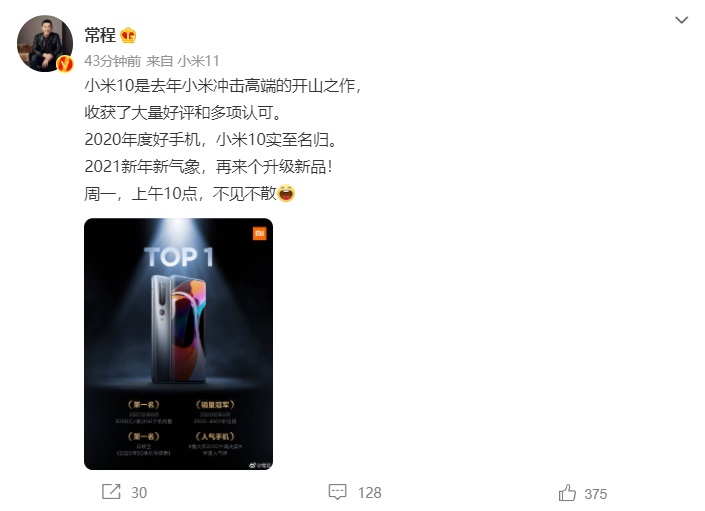Click the TOP 1 heading on poster

[x=178, y=257]
